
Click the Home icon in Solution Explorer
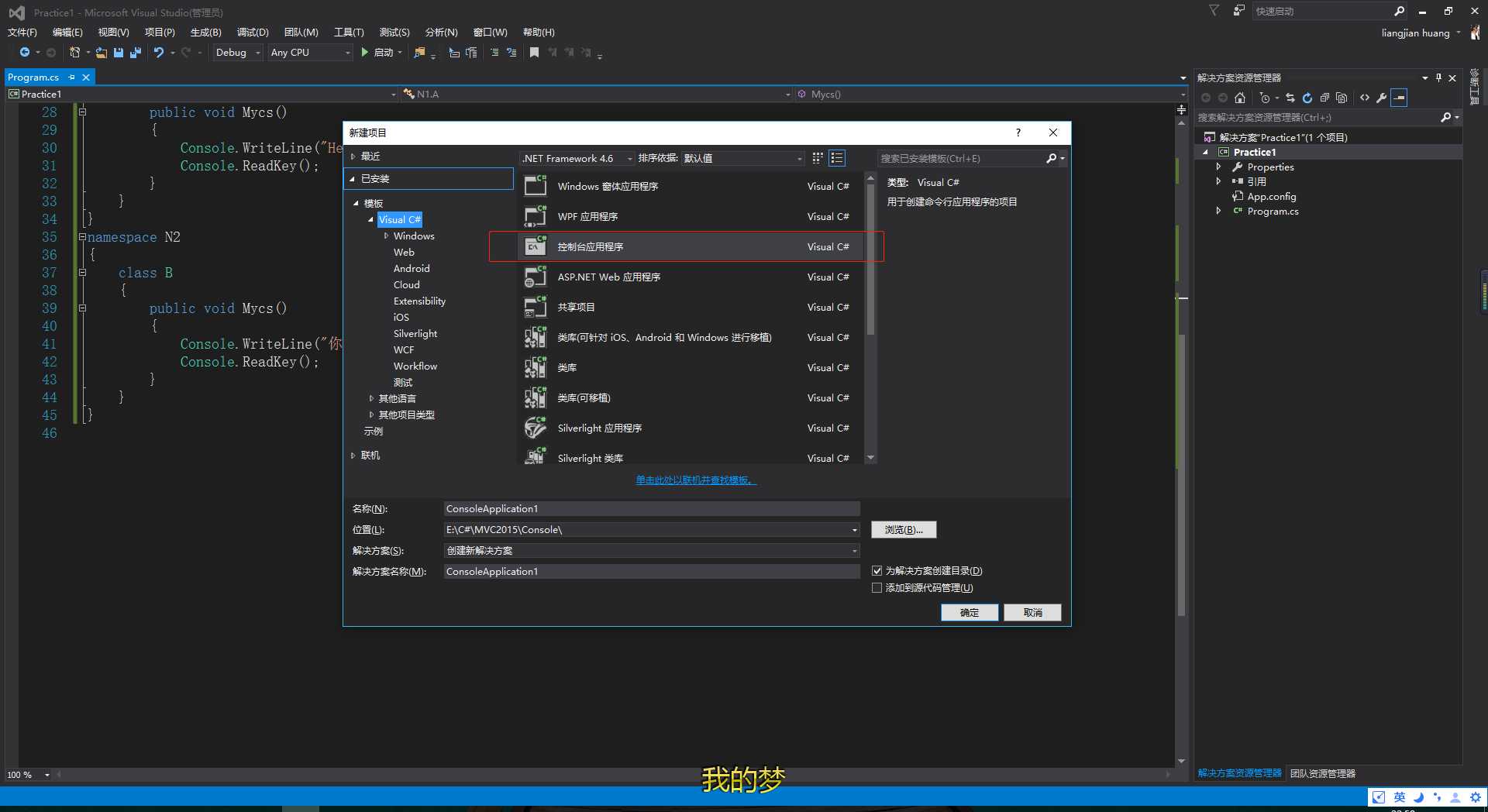[1240, 98]
